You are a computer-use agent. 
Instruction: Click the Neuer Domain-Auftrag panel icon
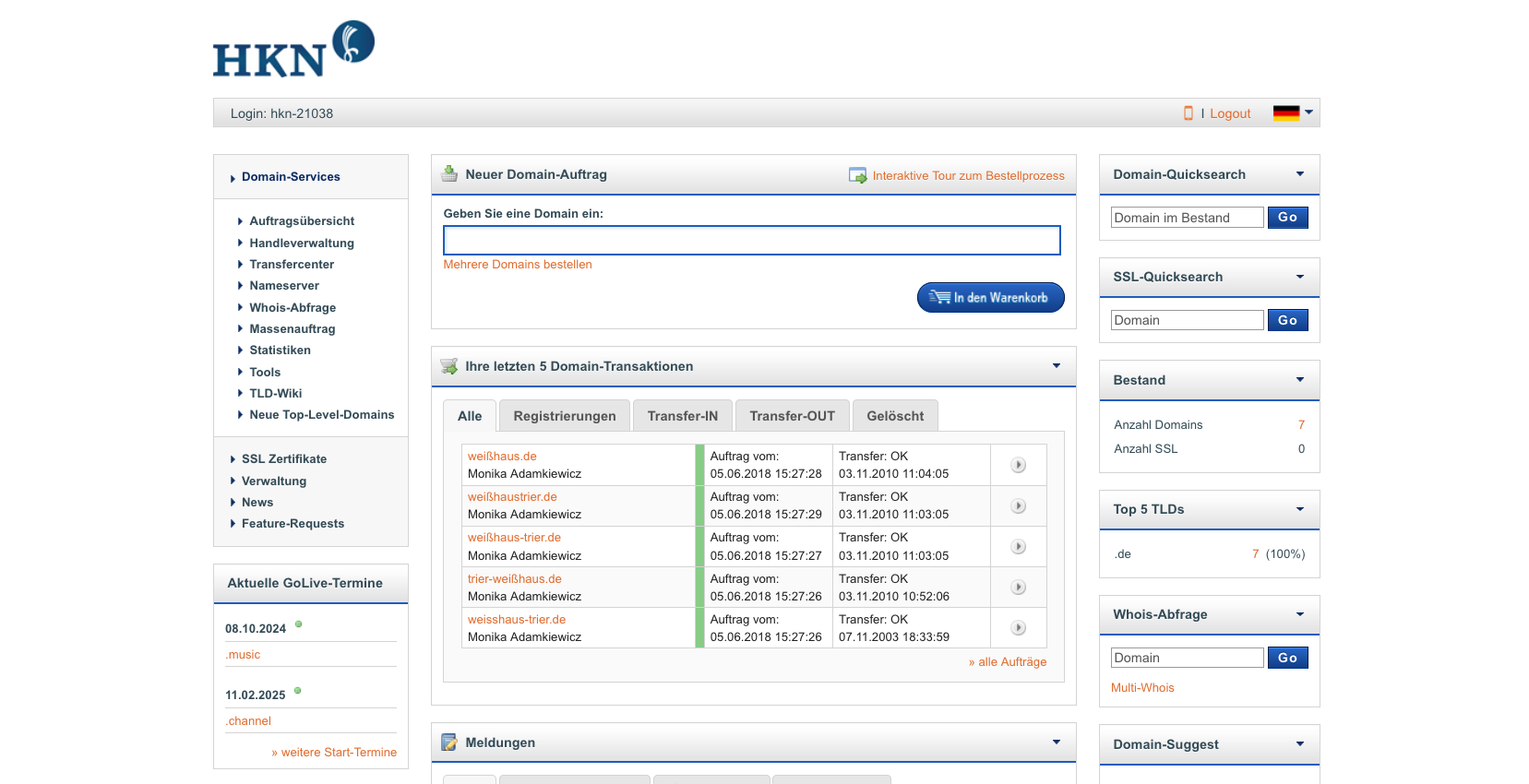coord(449,173)
